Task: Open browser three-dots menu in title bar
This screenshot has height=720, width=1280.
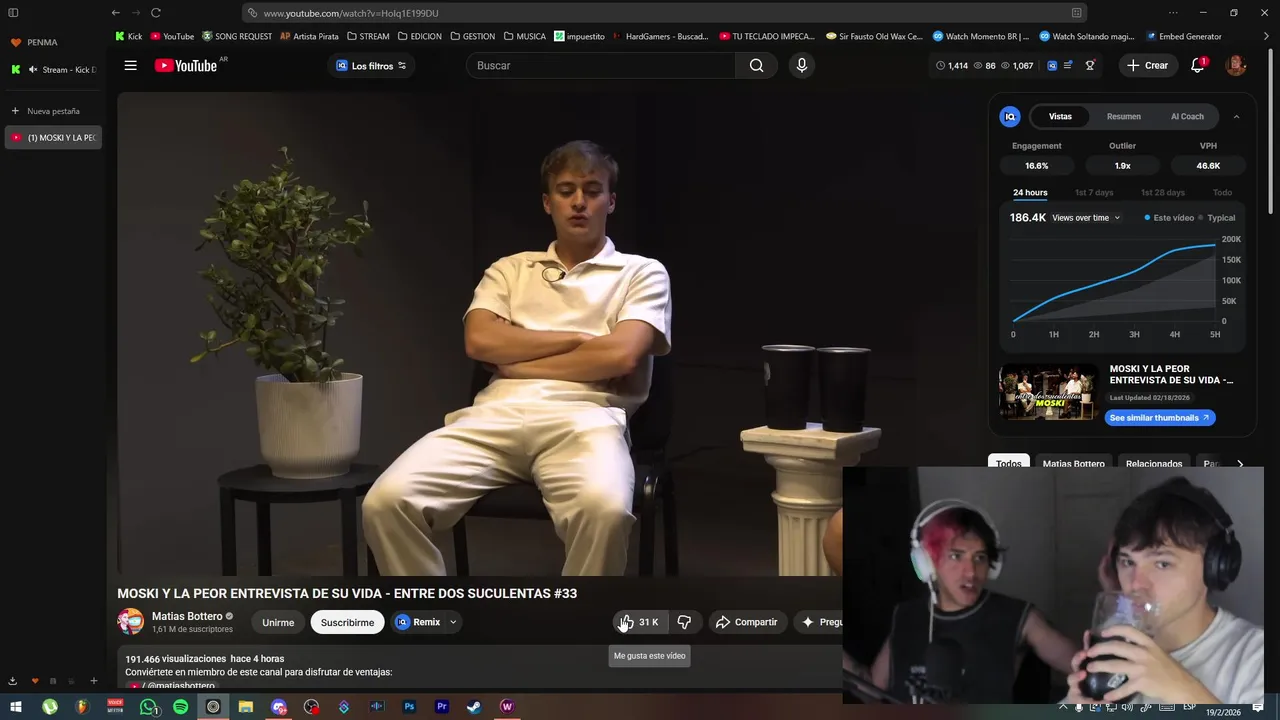Action: [x=1173, y=13]
